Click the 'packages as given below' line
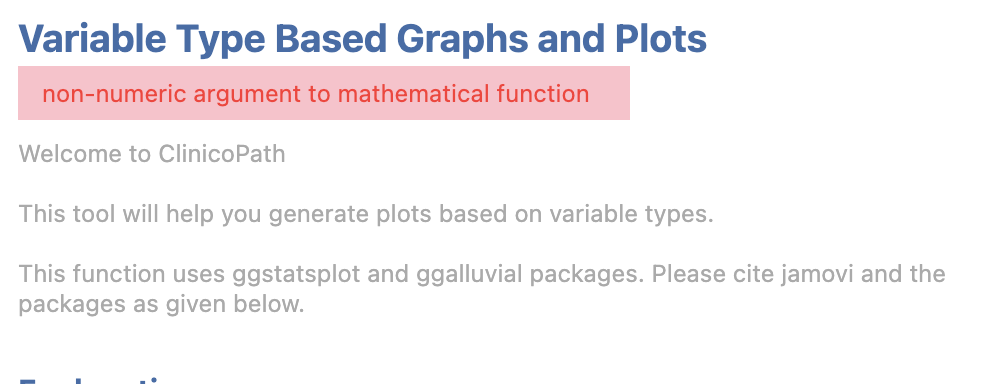998x384 pixels. click(x=162, y=304)
